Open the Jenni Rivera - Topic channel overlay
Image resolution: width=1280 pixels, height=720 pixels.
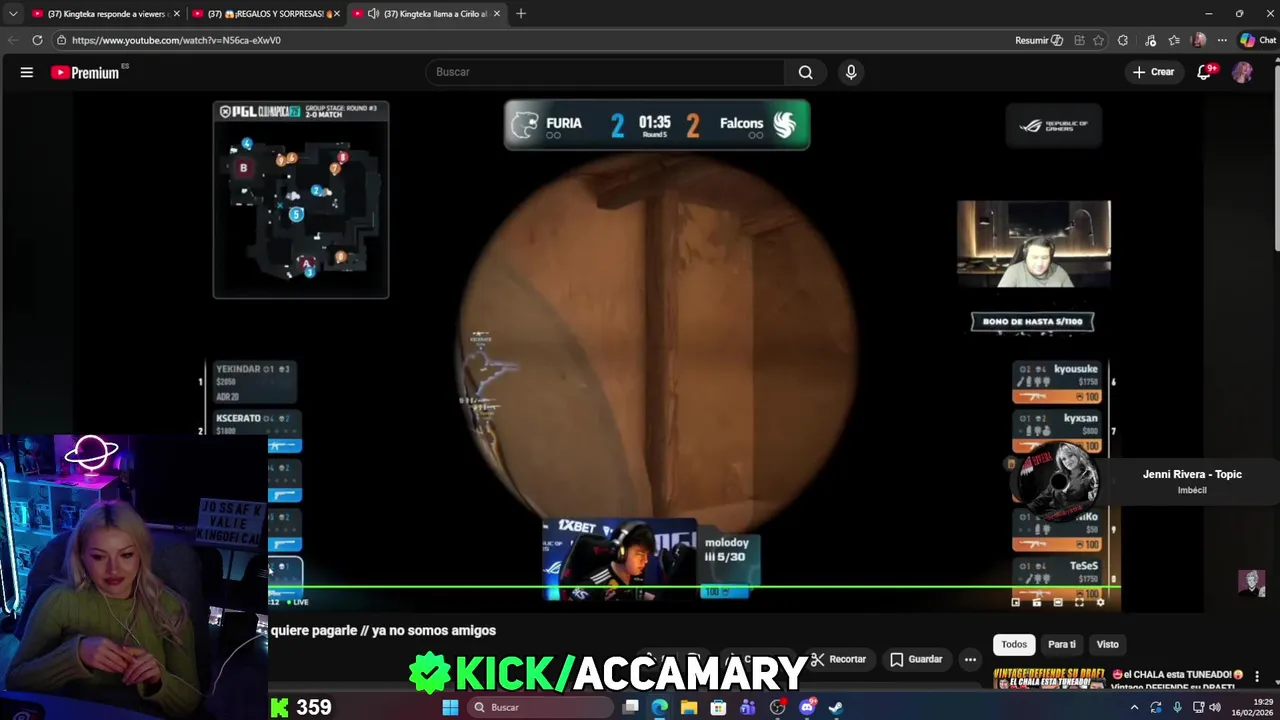point(1192,474)
